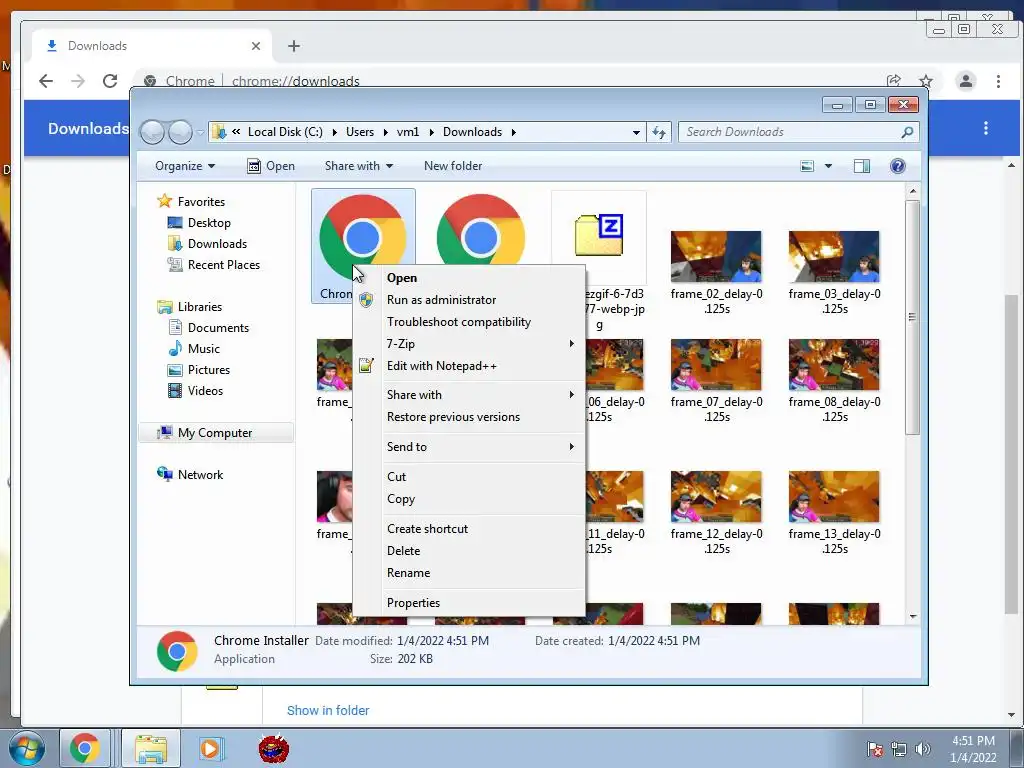This screenshot has width=1024, height=768.
Task: Click Local Disk (C:) in the breadcrumb
Action: pos(285,132)
